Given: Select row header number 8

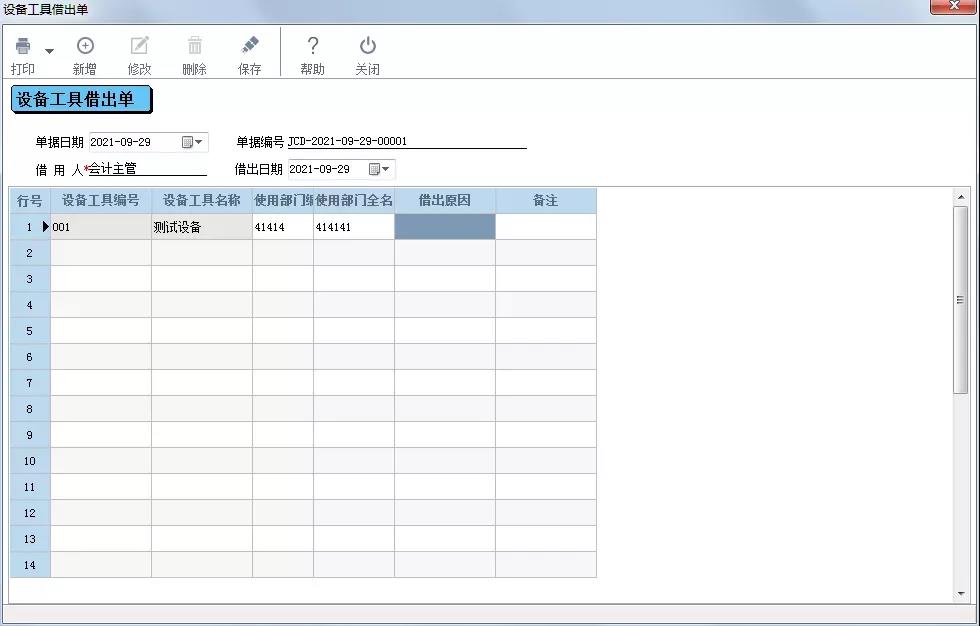Looking at the screenshot, I should (29, 409).
